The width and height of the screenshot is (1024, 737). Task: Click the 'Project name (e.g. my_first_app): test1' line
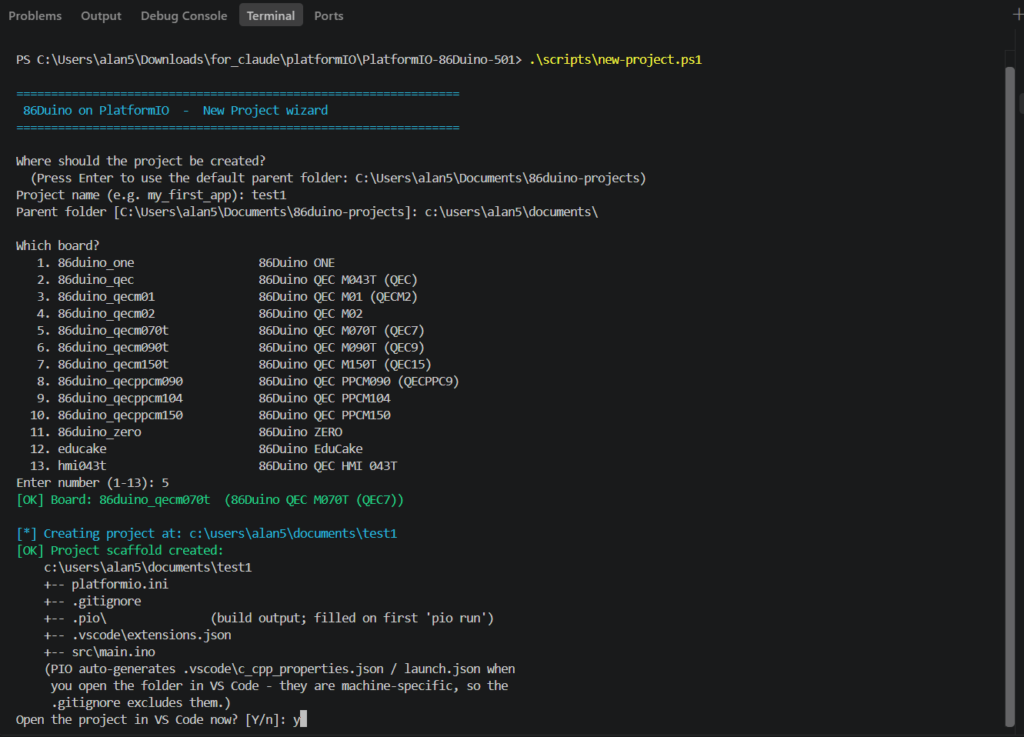pos(151,195)
